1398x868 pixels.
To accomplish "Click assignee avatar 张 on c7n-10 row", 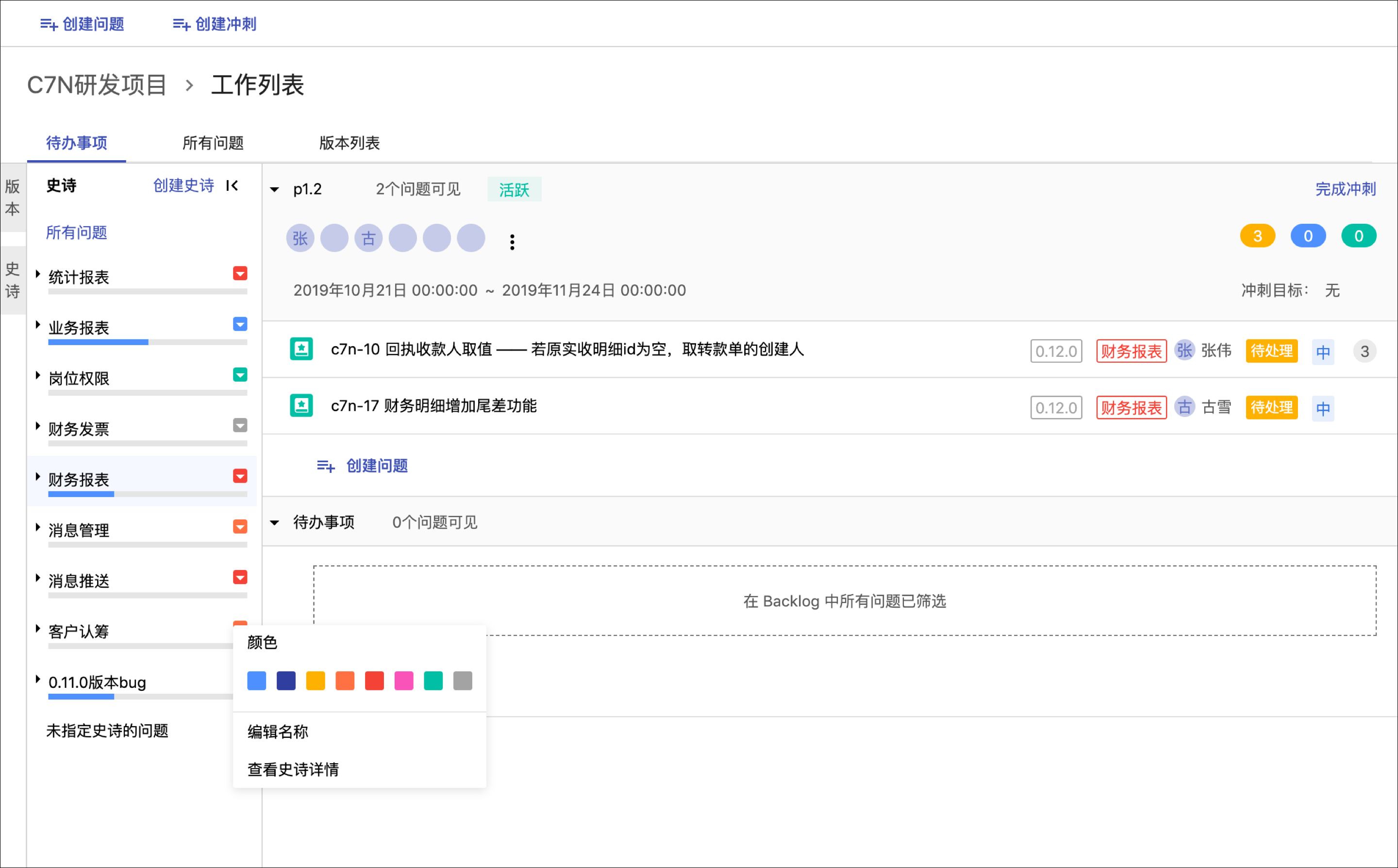I will click(1184, 350).
